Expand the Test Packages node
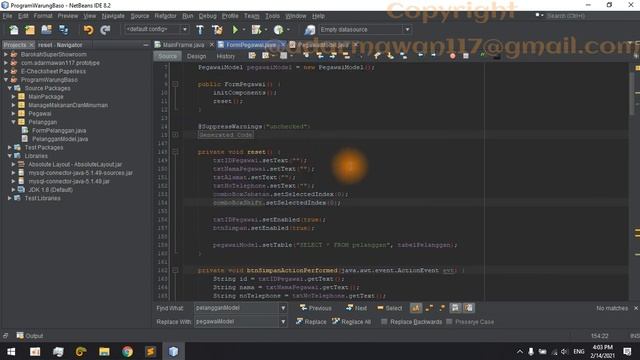The image size is (640, 360). click(x=10, y=147)
